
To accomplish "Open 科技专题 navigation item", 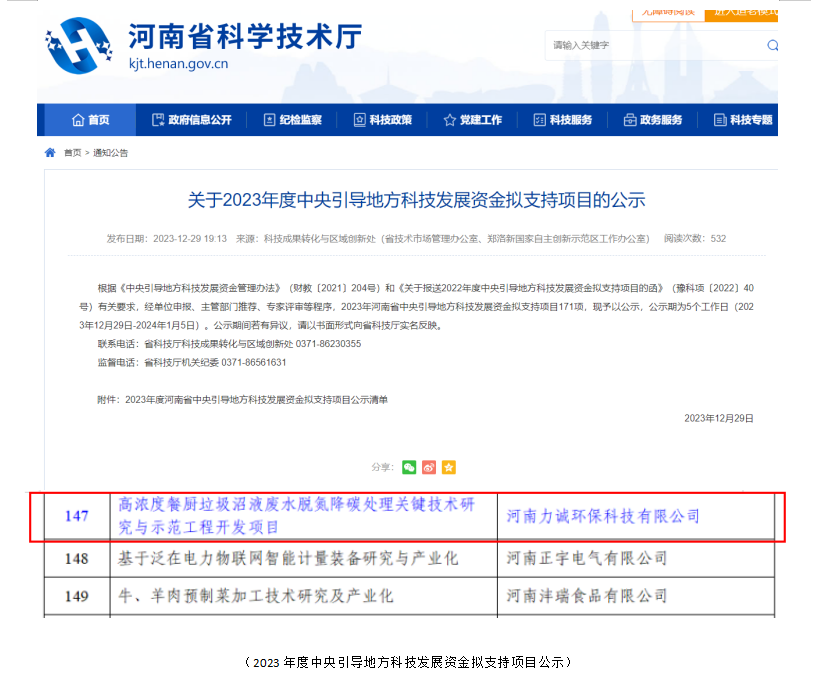I will tap(742, 120).
